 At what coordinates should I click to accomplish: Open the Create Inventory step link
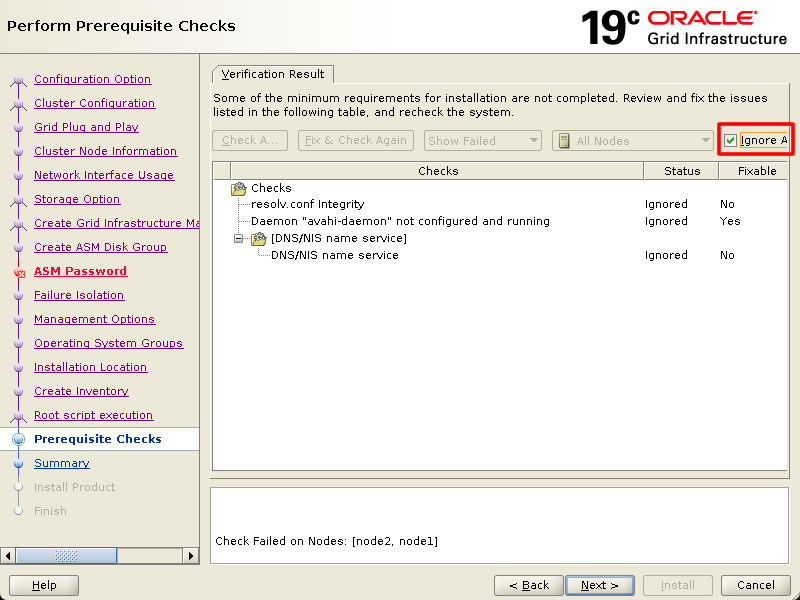click(81, 391)
